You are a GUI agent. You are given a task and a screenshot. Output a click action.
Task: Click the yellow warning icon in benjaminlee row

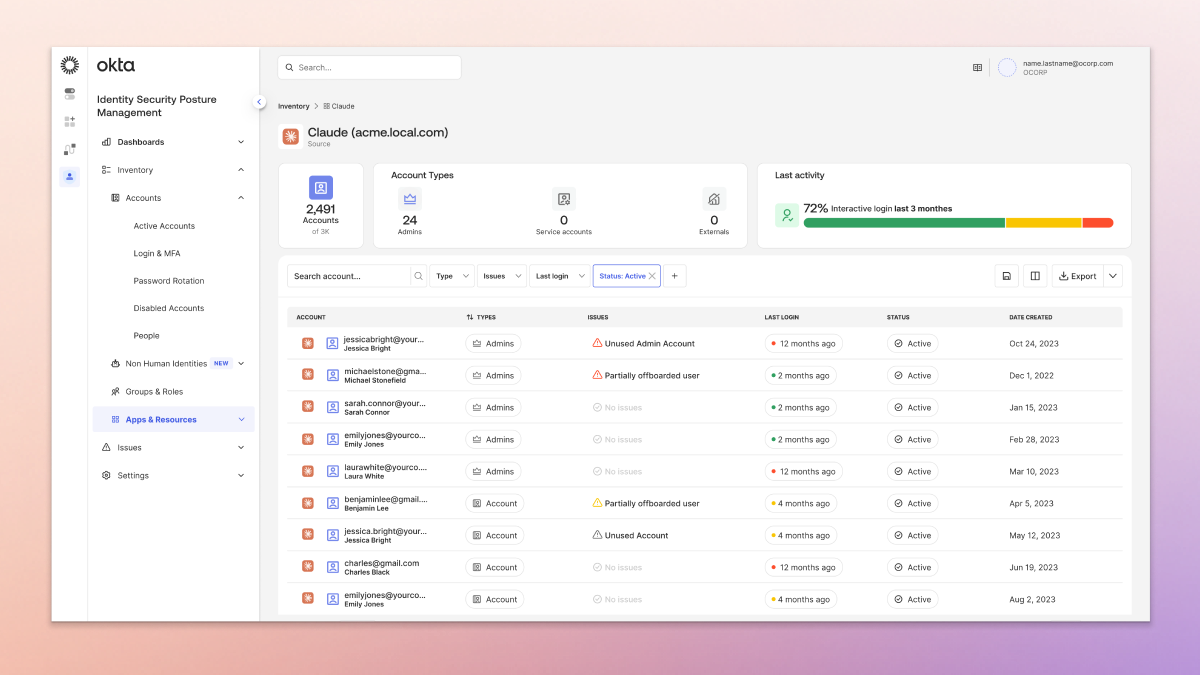pos(597,503)
